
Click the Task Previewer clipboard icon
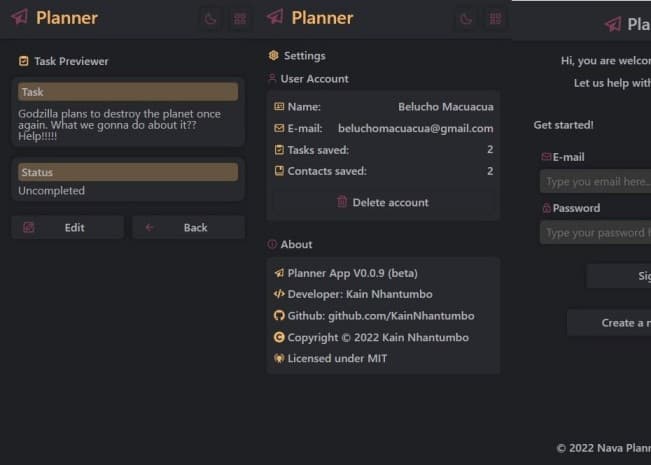(x=24, y=61)
